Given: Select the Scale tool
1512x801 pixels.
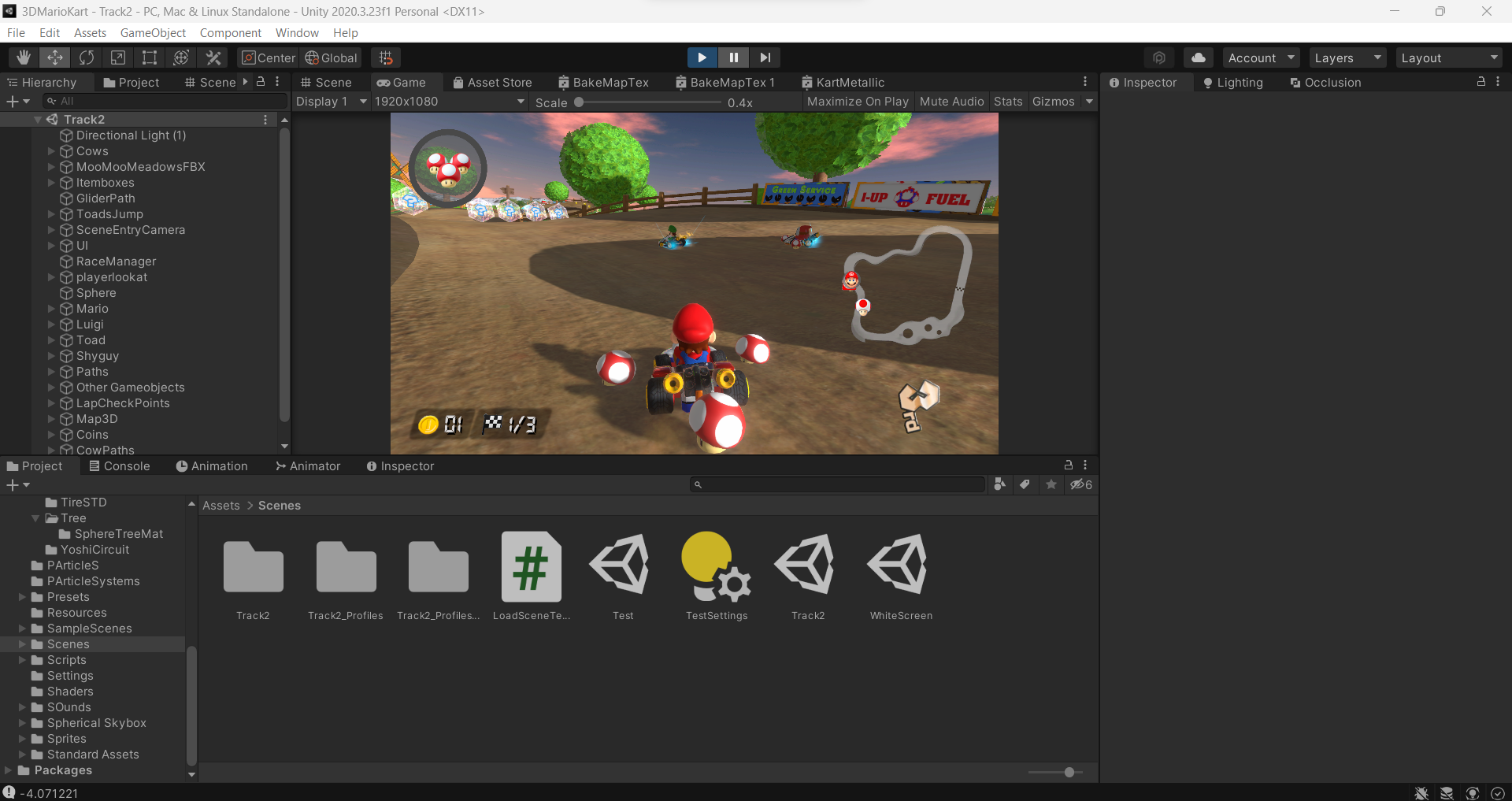Looking at the screenshot, I should (x=118, y=57).
